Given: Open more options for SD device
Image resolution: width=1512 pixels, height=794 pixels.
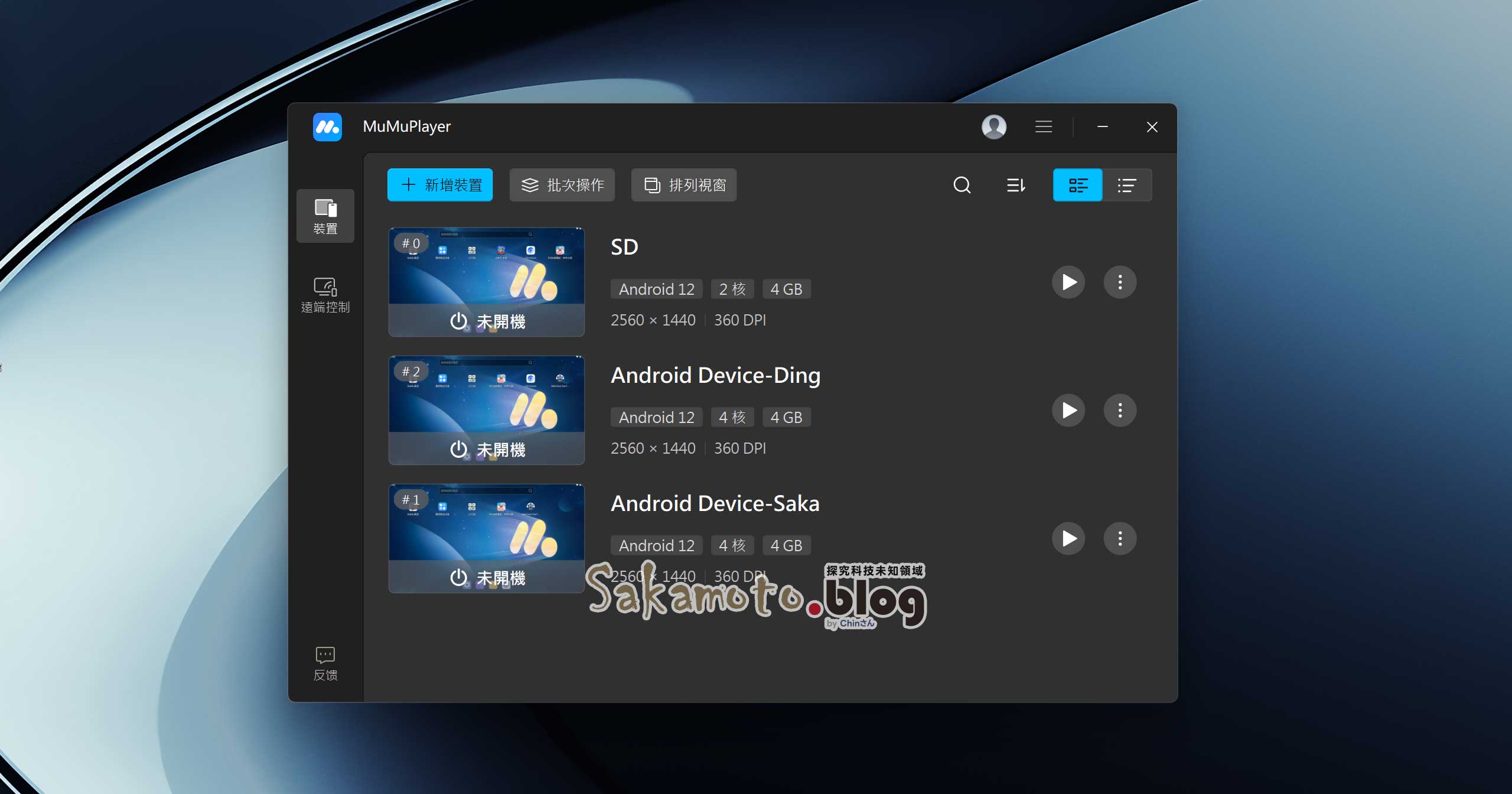Looking at the screenshot, I should [1120, 282].
